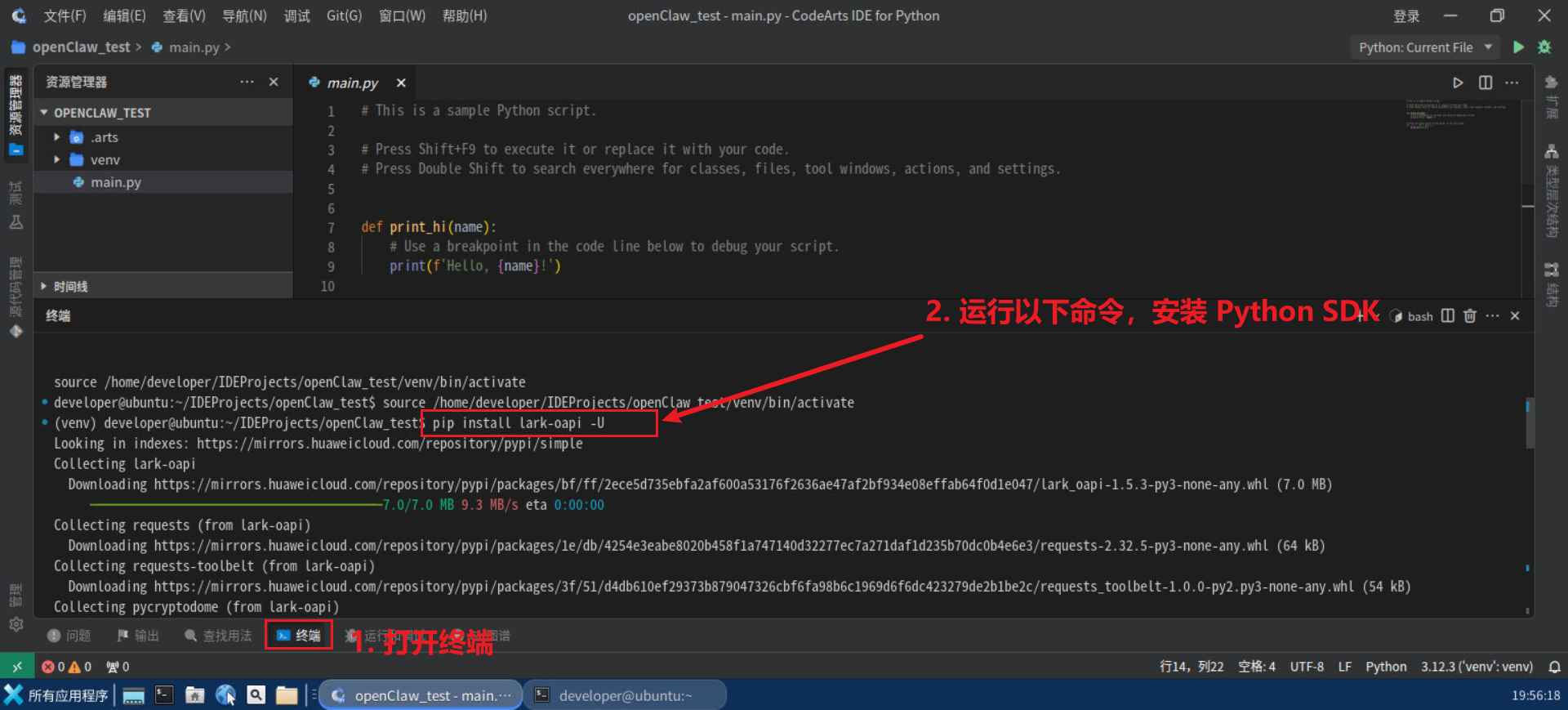Show desktop from the taskbar

[134, 695]
